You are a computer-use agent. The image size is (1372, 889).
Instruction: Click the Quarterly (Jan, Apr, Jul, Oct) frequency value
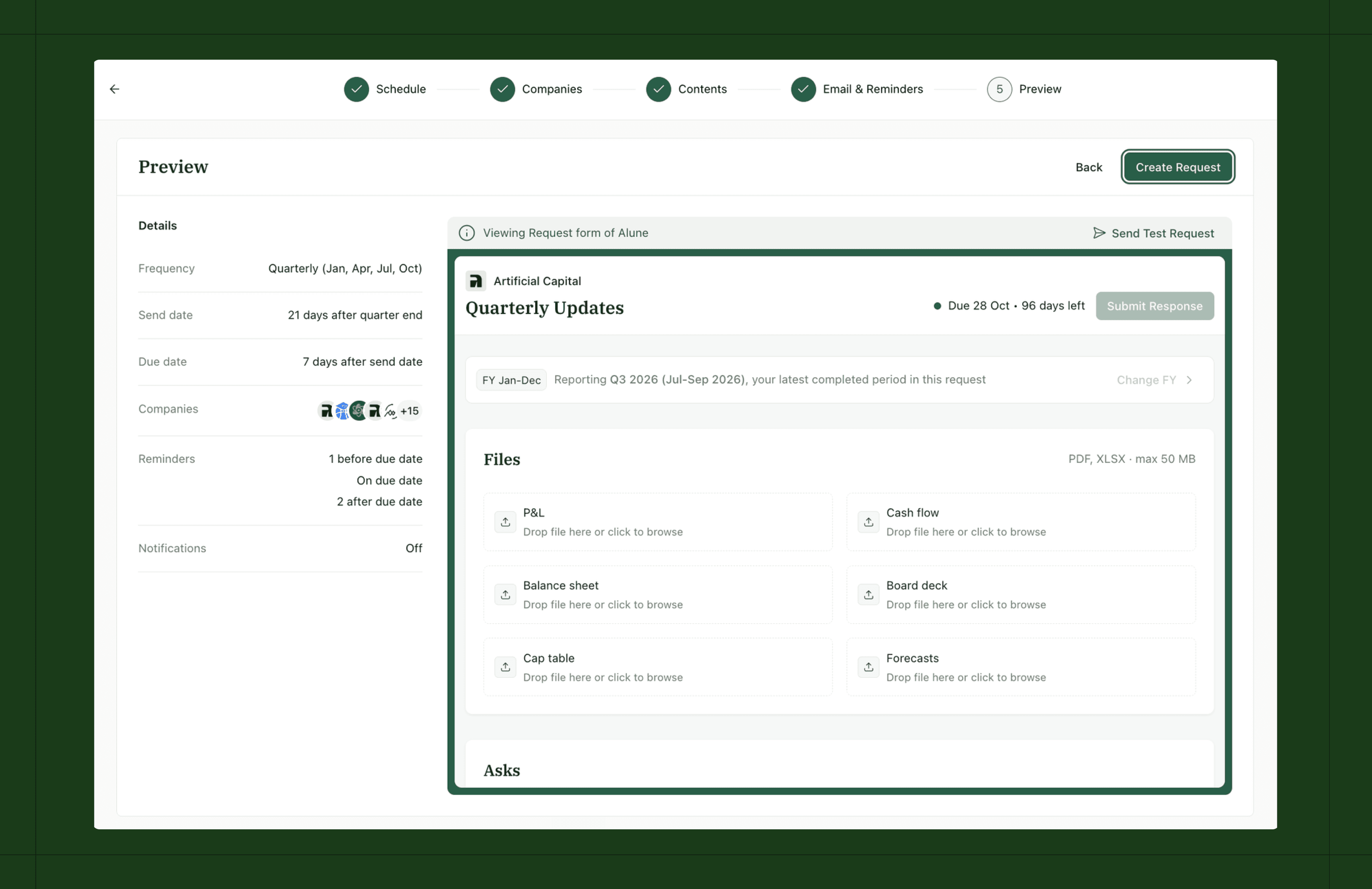coord(345,268)
